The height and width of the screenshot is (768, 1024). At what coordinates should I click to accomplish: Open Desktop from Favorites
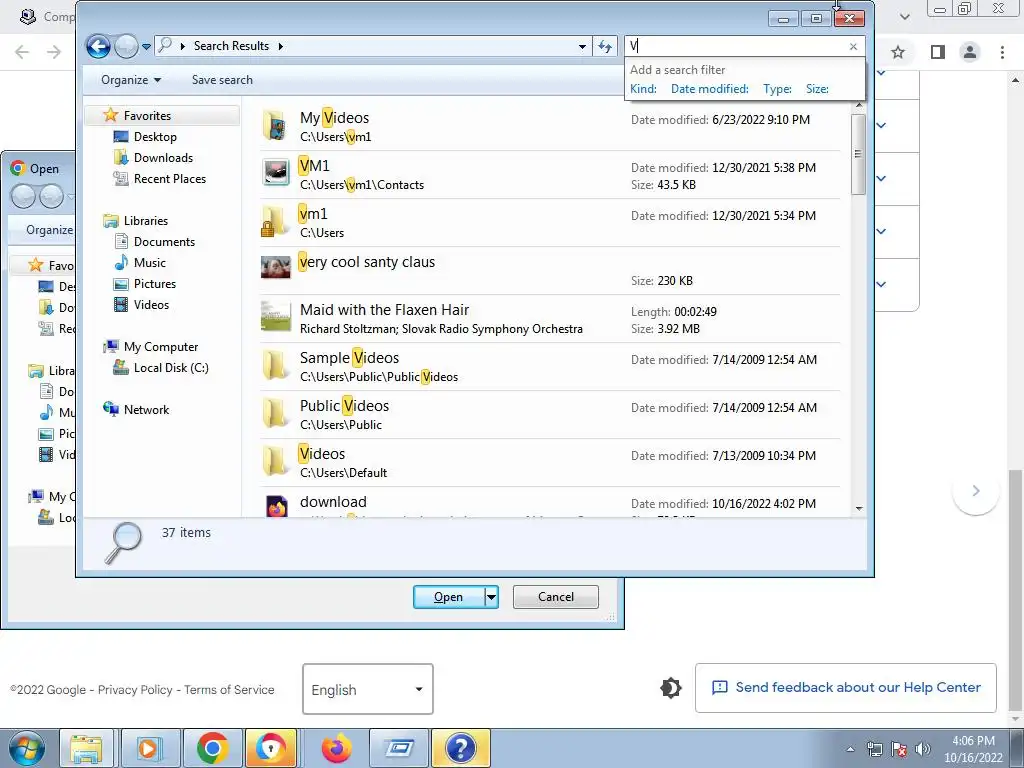click(155, 136)
